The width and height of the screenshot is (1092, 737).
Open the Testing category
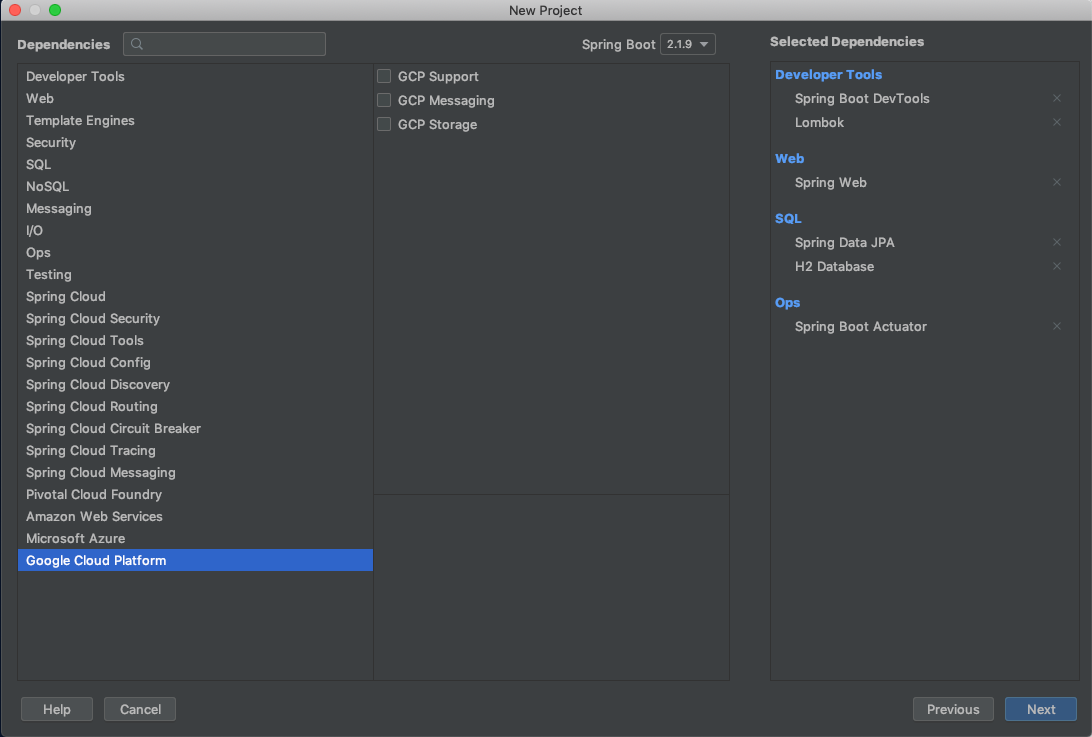pyautogui.click(x=195, y=274)
